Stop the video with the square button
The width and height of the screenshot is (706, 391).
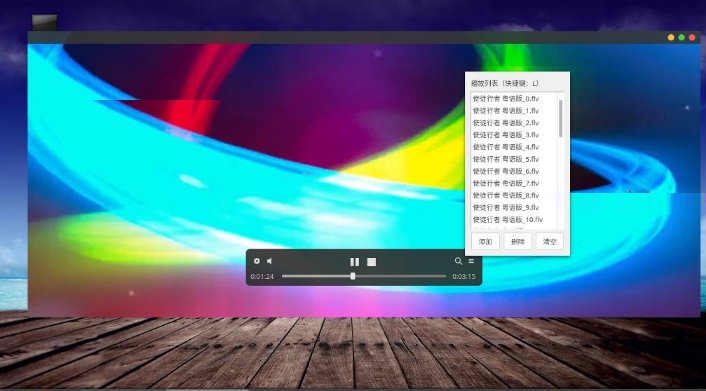(x=371, y=262)
